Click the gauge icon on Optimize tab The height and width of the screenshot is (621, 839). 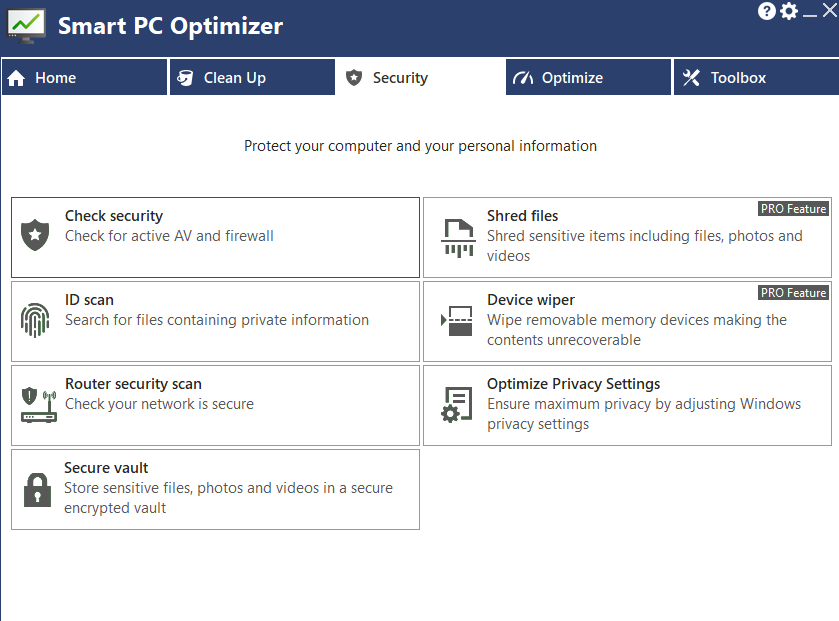(x=523, y=78)
